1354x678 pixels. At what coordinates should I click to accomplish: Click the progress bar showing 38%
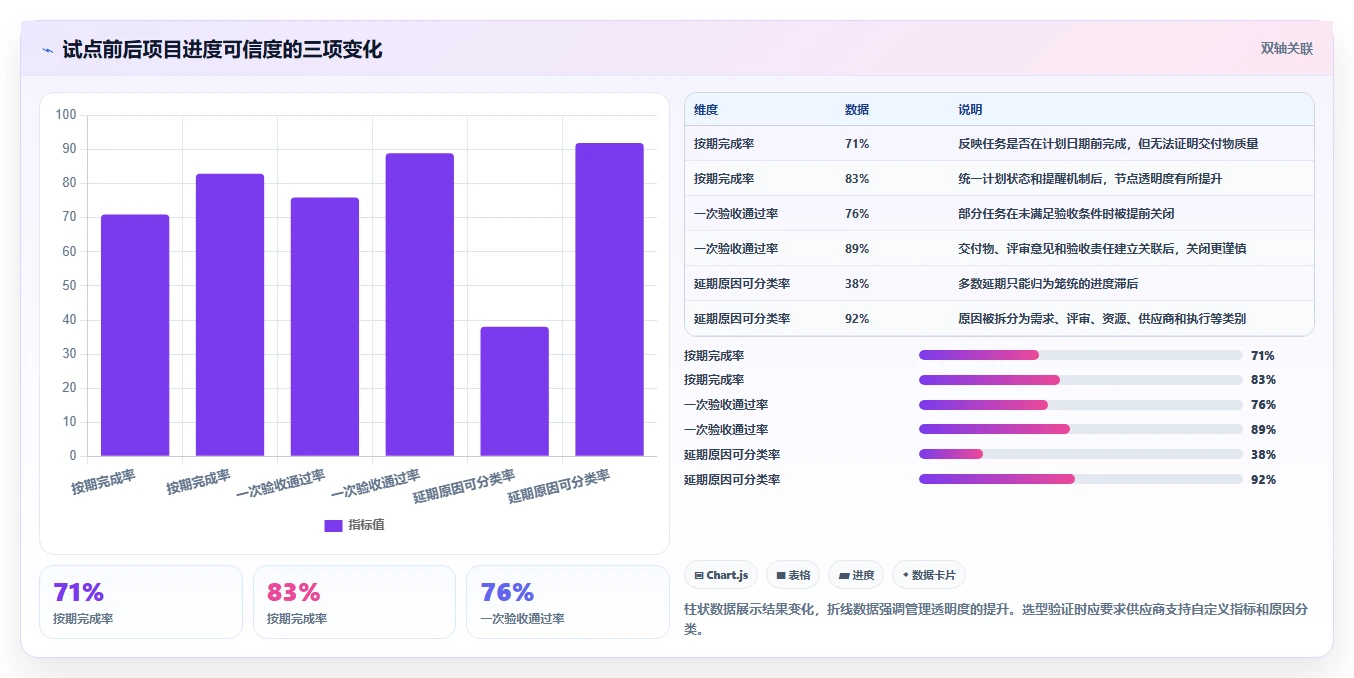1080,455
